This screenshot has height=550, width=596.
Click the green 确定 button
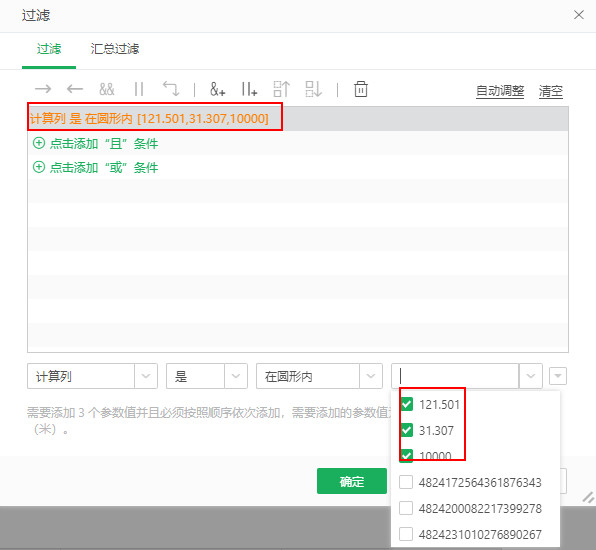click(352, 481)
